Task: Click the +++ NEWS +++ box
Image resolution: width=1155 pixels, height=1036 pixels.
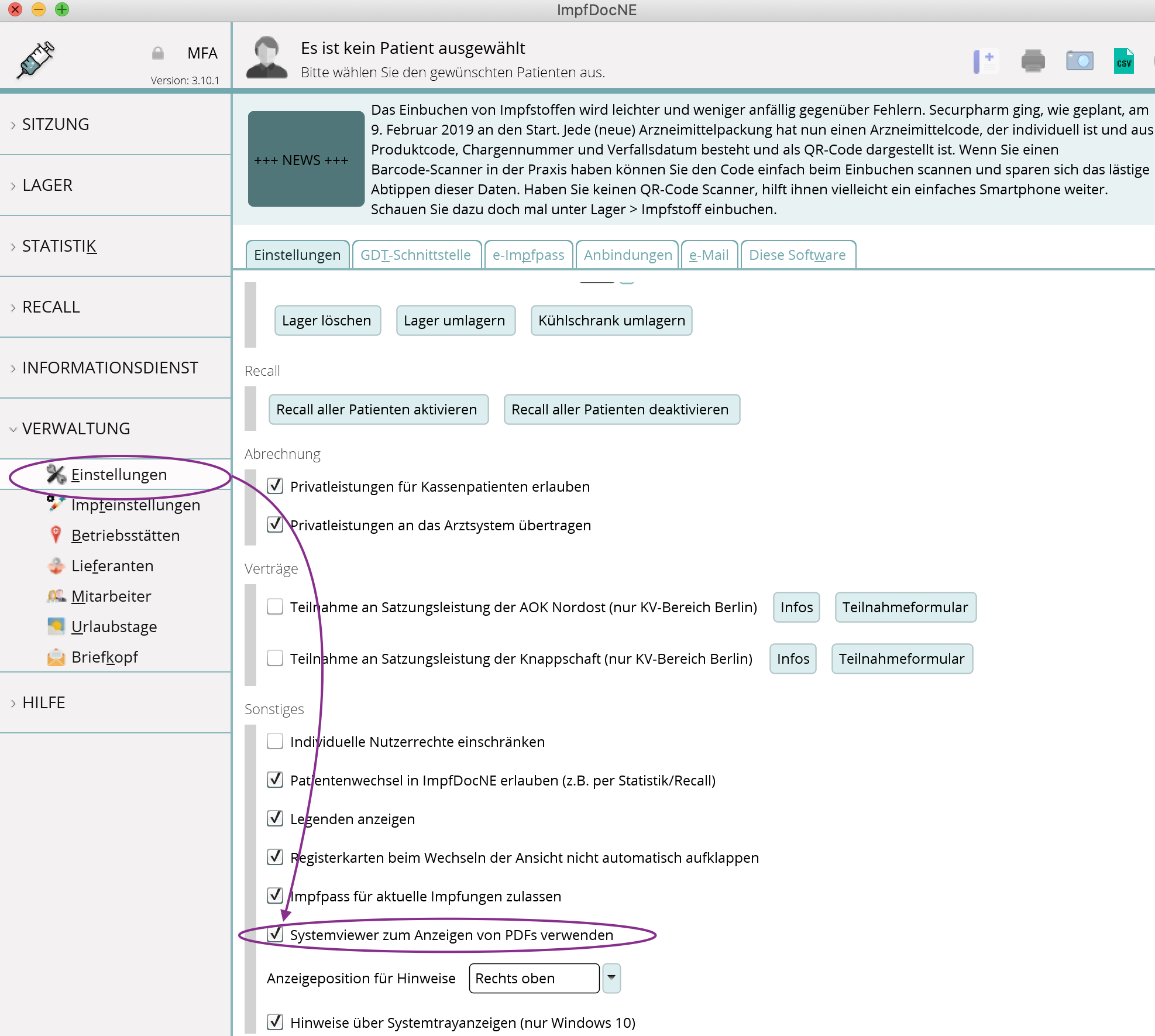Action: (306, 159)
